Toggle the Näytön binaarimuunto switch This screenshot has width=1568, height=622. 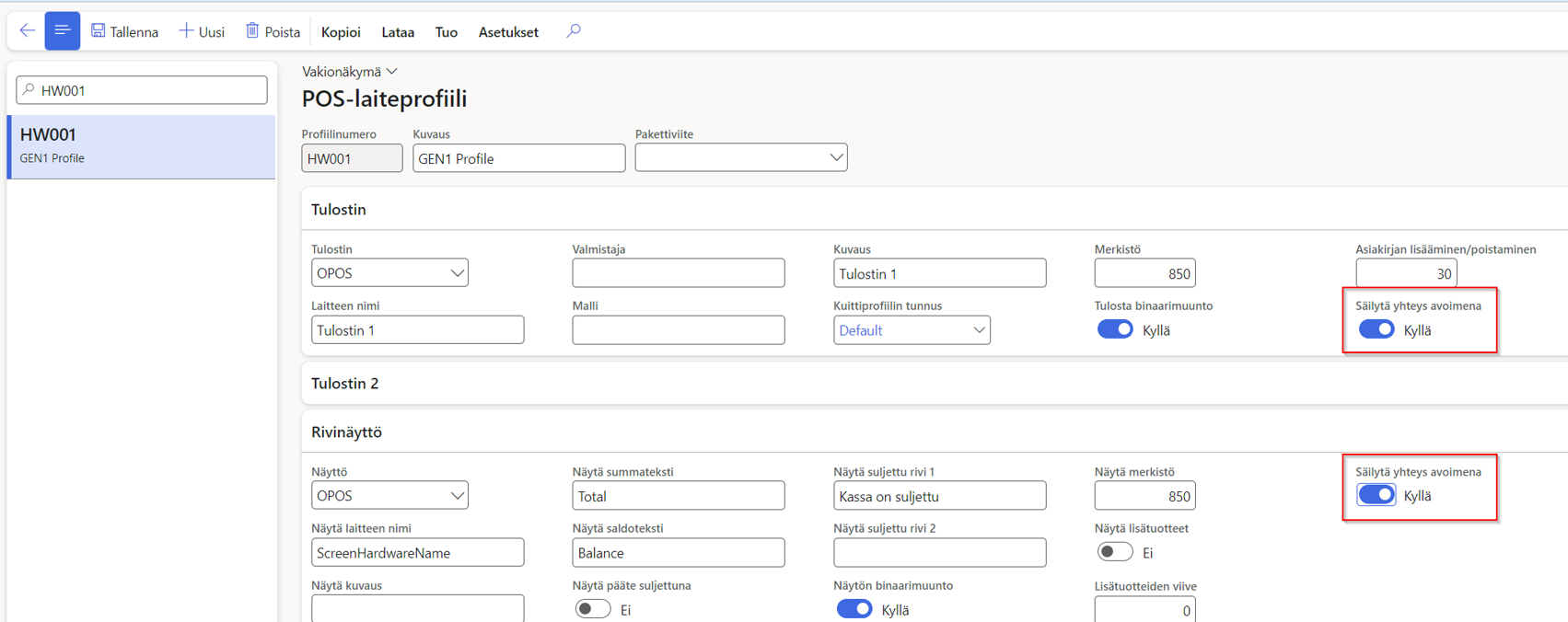[x=854, y=609]
